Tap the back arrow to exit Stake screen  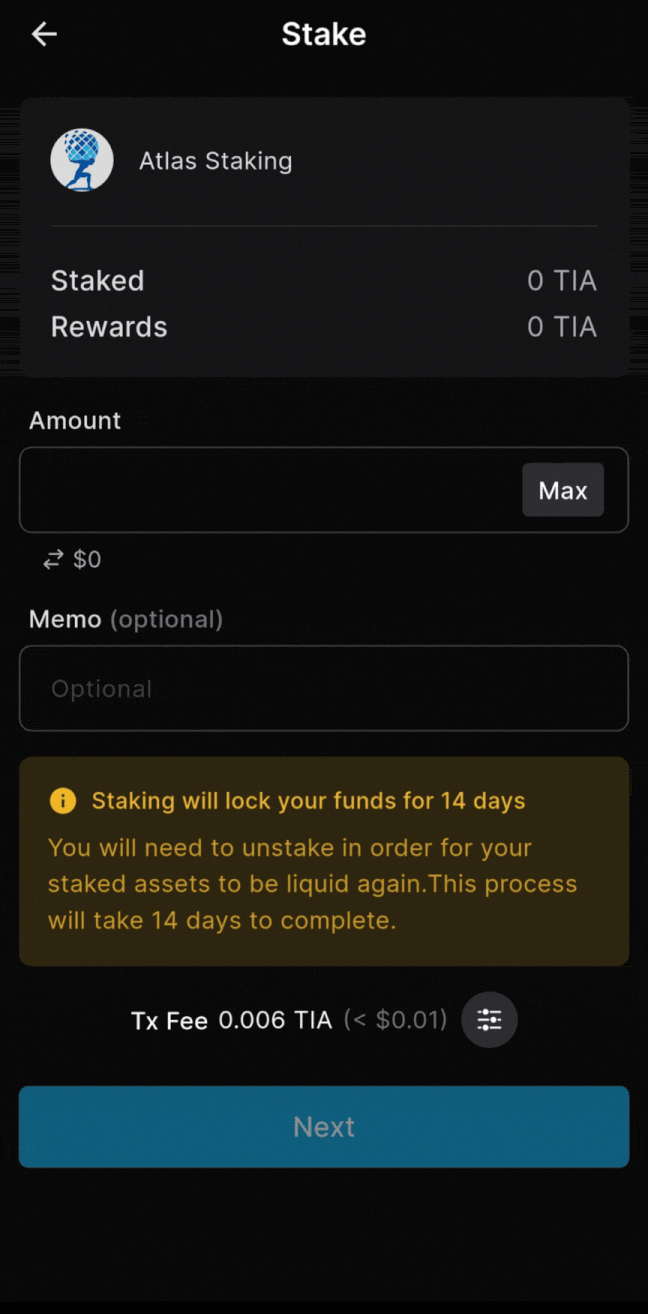click(x=44, y=33)
